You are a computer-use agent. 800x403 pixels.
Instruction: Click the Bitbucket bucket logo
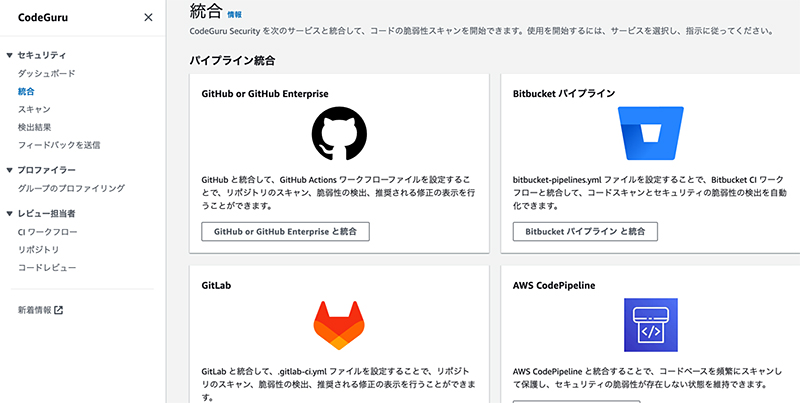[x=651, y=133]
